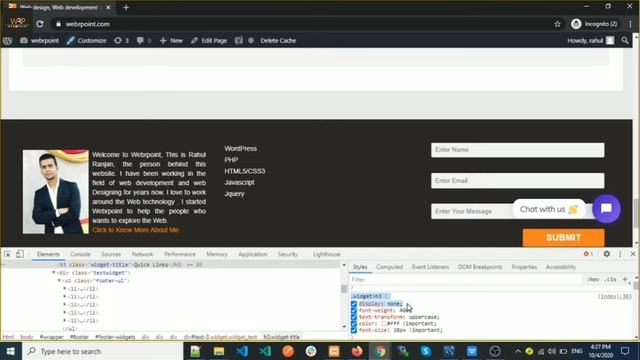Open the Howdy, rahul account menu
This screenshot has height=360, width=640.
590,40
